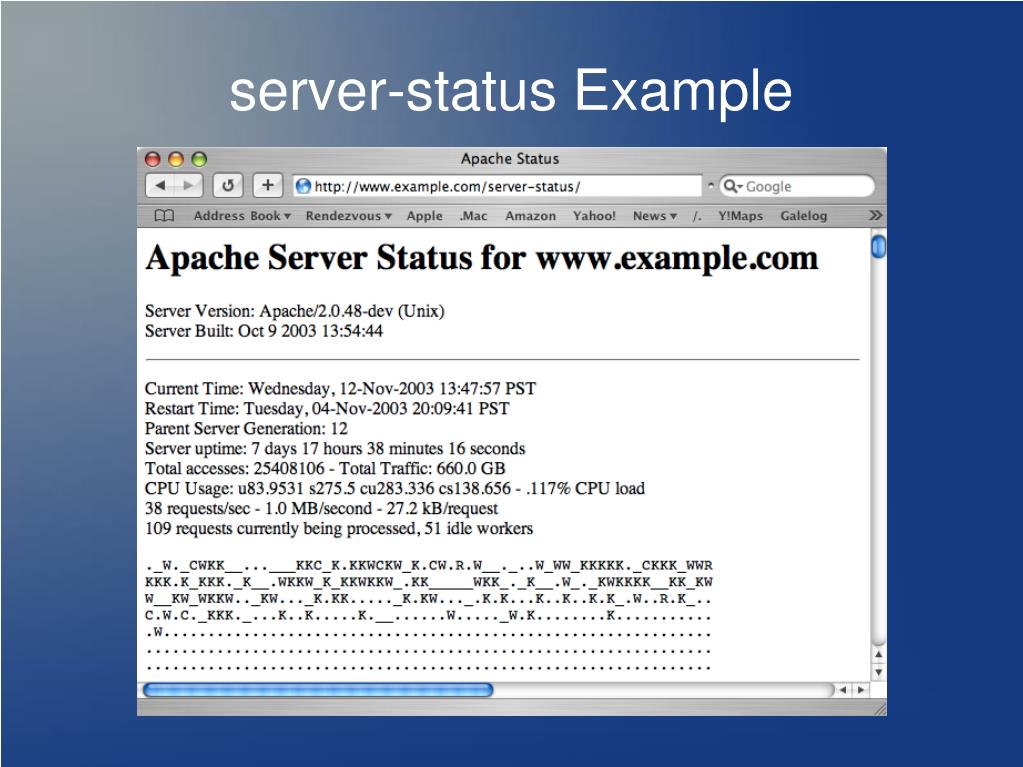The height and width of the screenshot is (767, 1023).
Task: Expand the Address Book bookmarks menu
Action: coord(242,216)
